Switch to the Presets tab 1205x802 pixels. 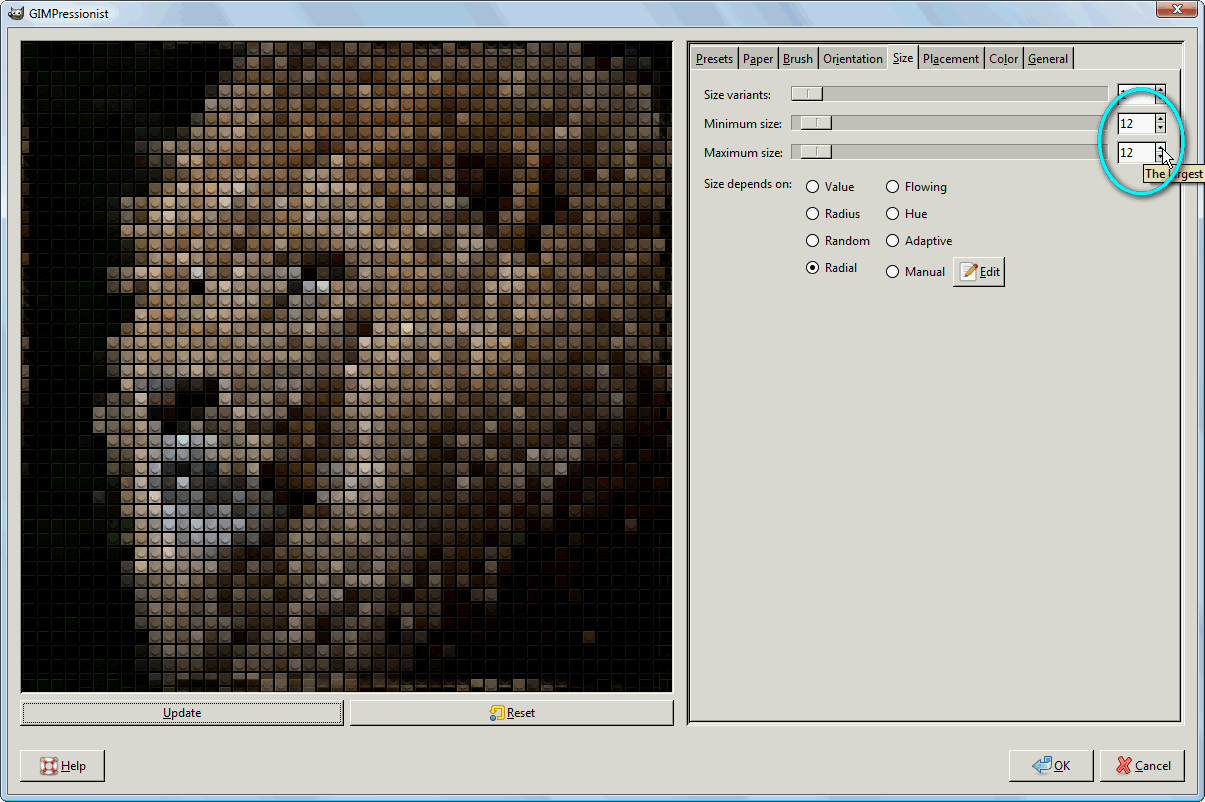714,59
